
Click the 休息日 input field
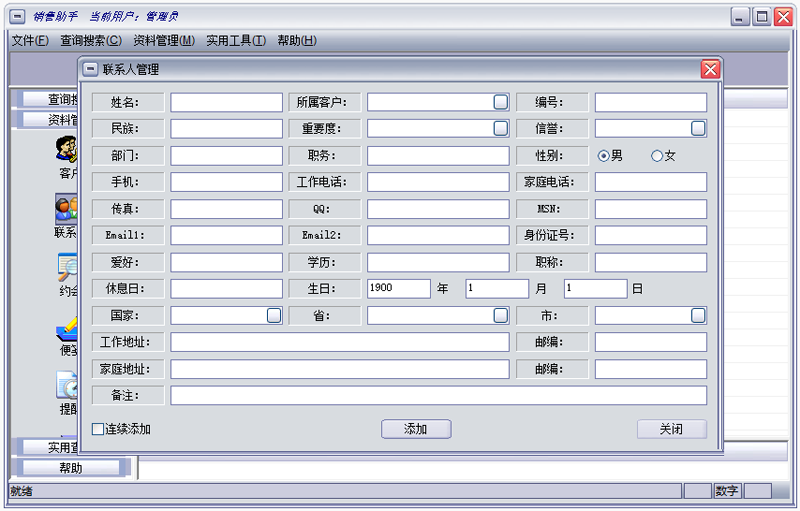pos(227,289)
